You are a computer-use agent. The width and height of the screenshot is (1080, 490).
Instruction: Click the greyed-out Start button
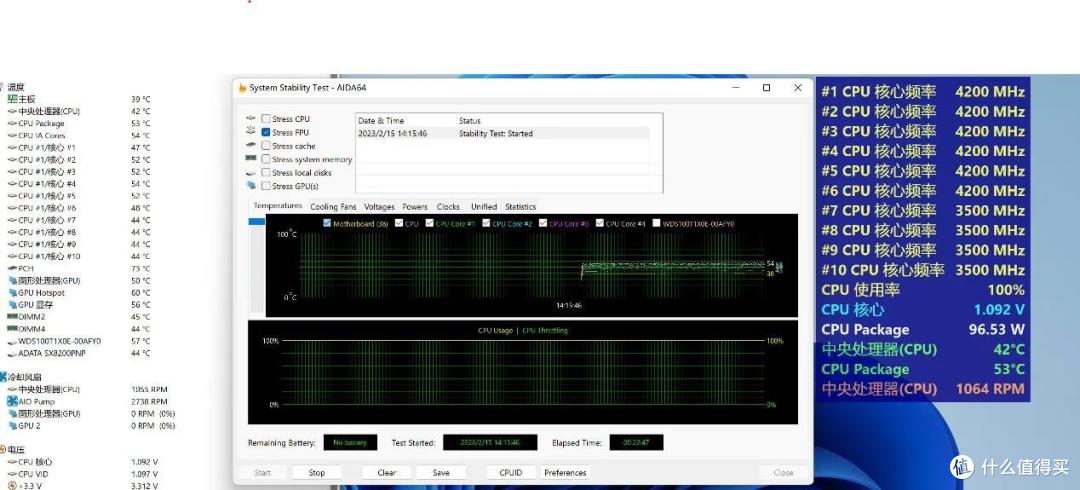[262, 473]
